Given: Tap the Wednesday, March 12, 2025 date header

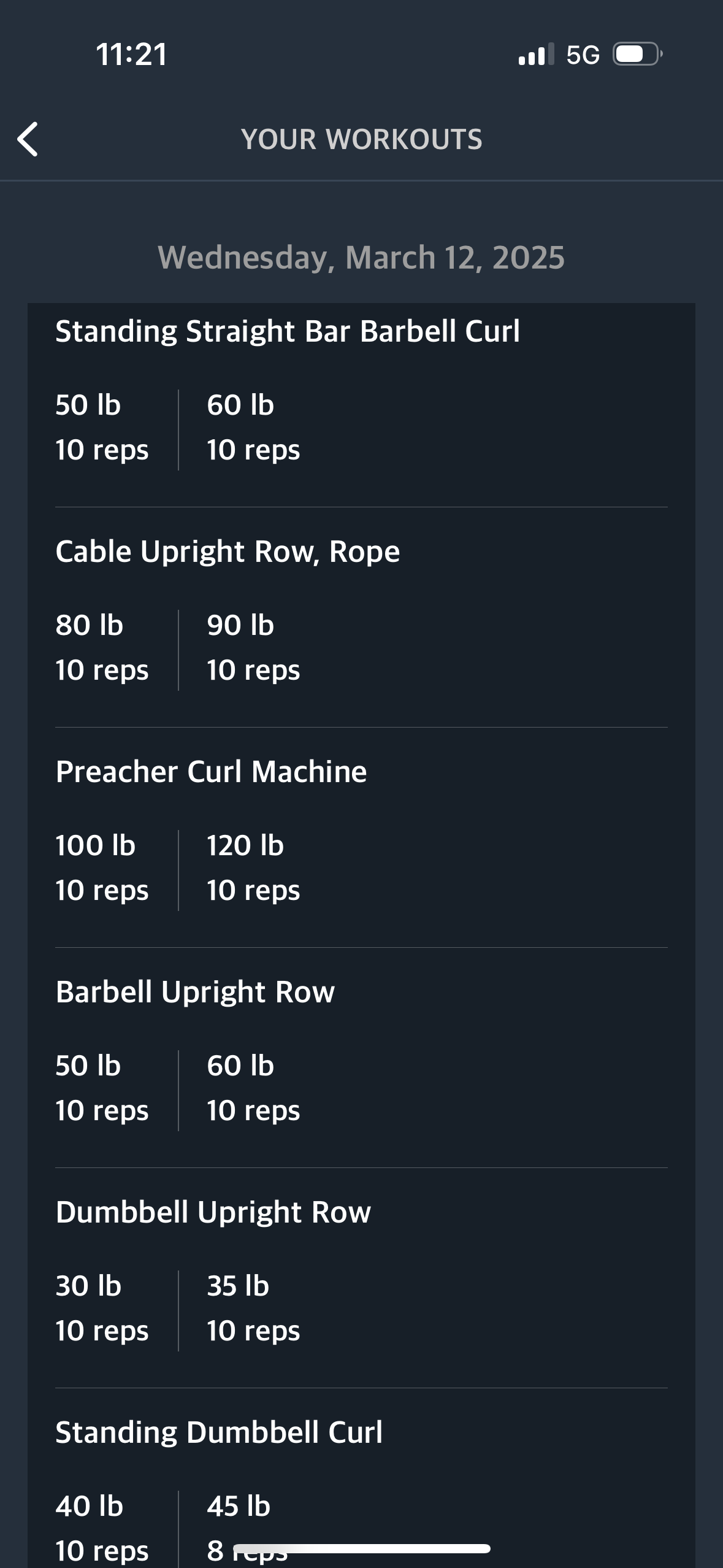Looking at the screenshot, I should (x=361, y=258).
